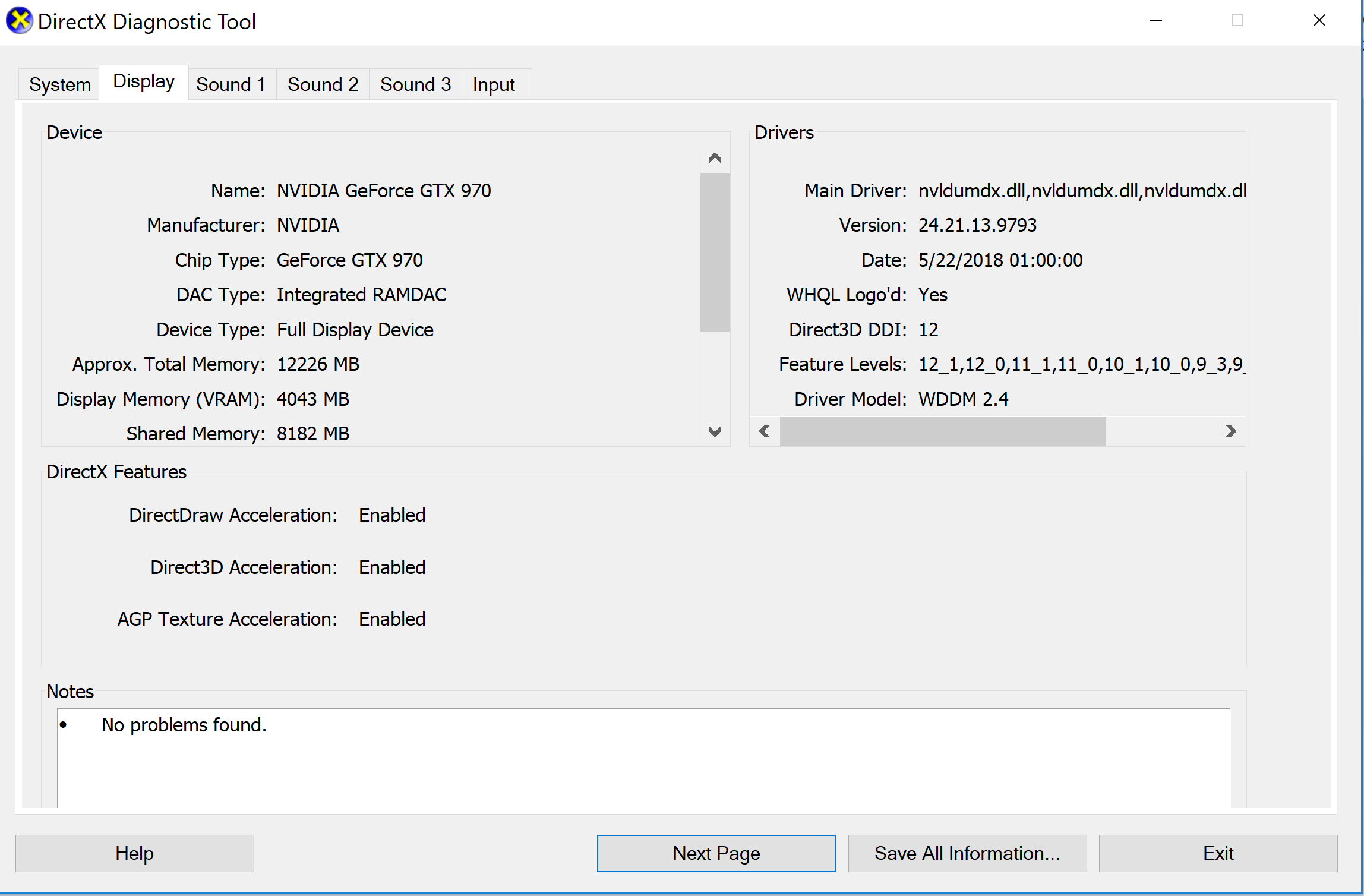Screen dimensions: 1364x896
Task: Click the Input tab
Action: pos(493,84)
